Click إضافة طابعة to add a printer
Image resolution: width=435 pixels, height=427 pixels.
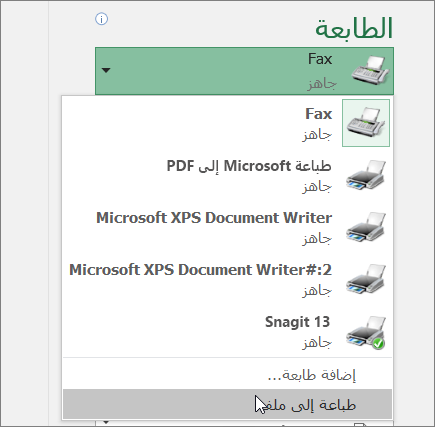click(x=312, y=375)
